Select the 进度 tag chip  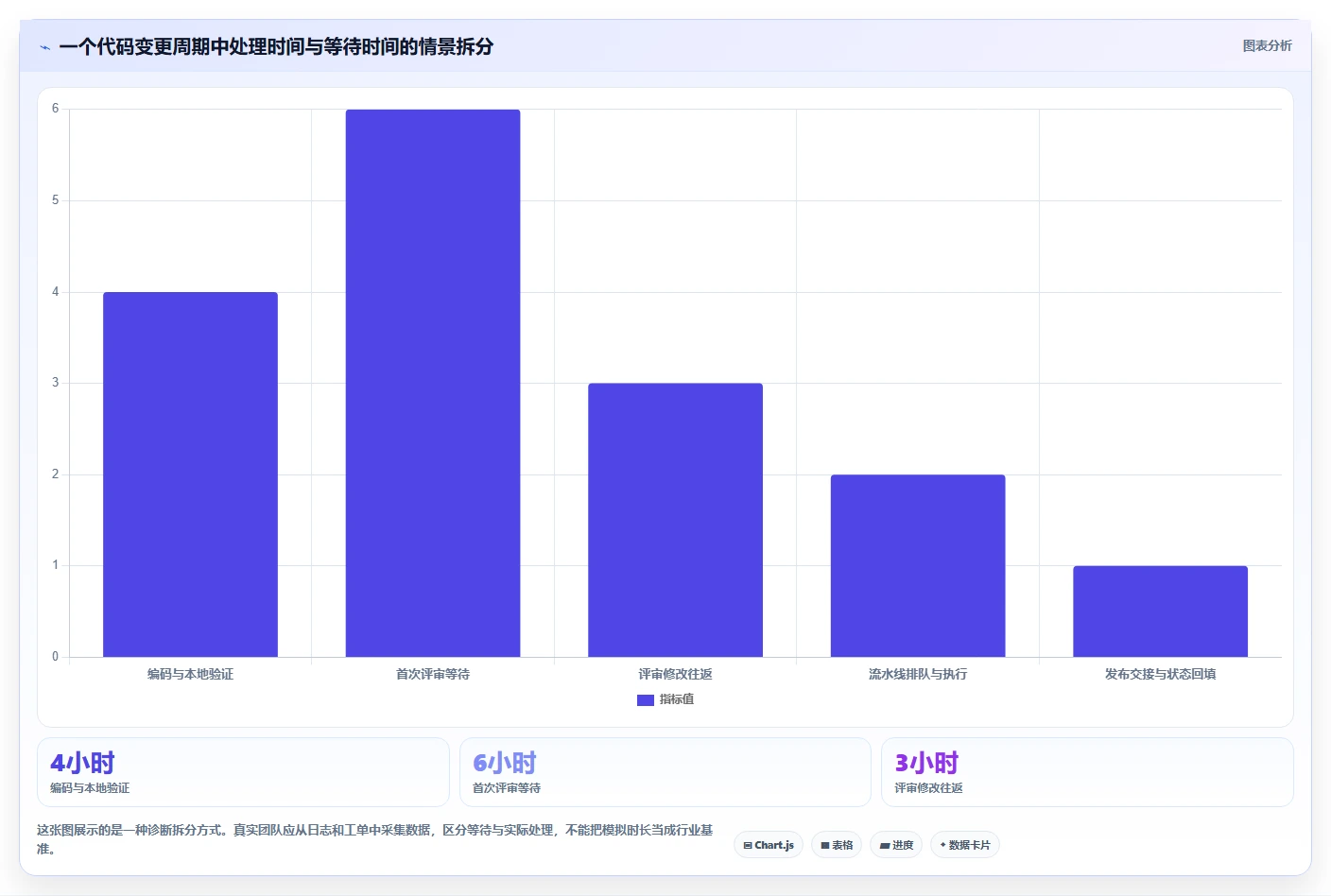coord(896,845)
